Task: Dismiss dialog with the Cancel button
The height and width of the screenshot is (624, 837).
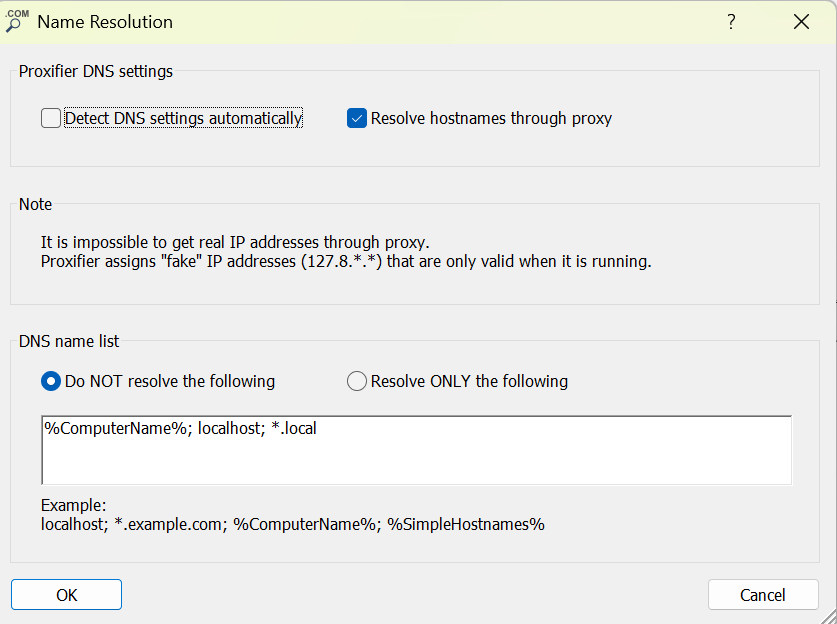Action: [x=763, y=595]
